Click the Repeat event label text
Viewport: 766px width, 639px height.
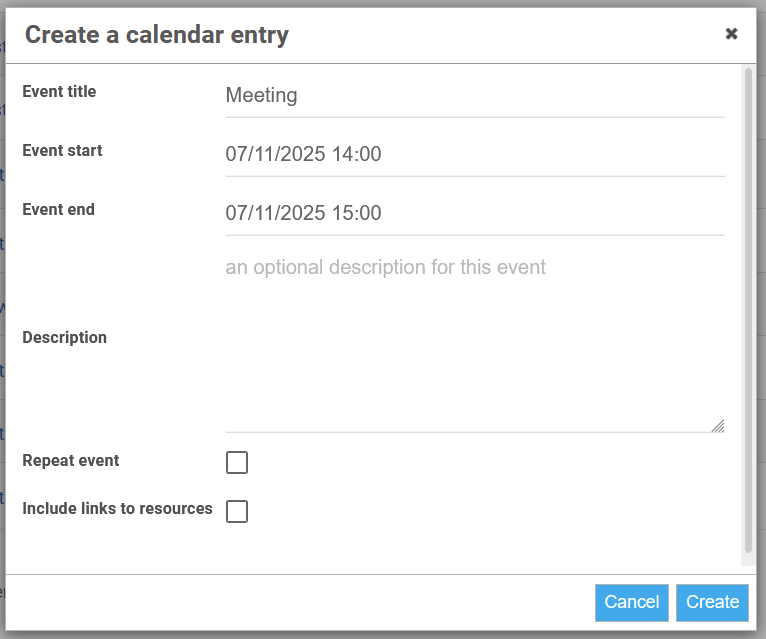pyautogui.click(x=71, y=461)
